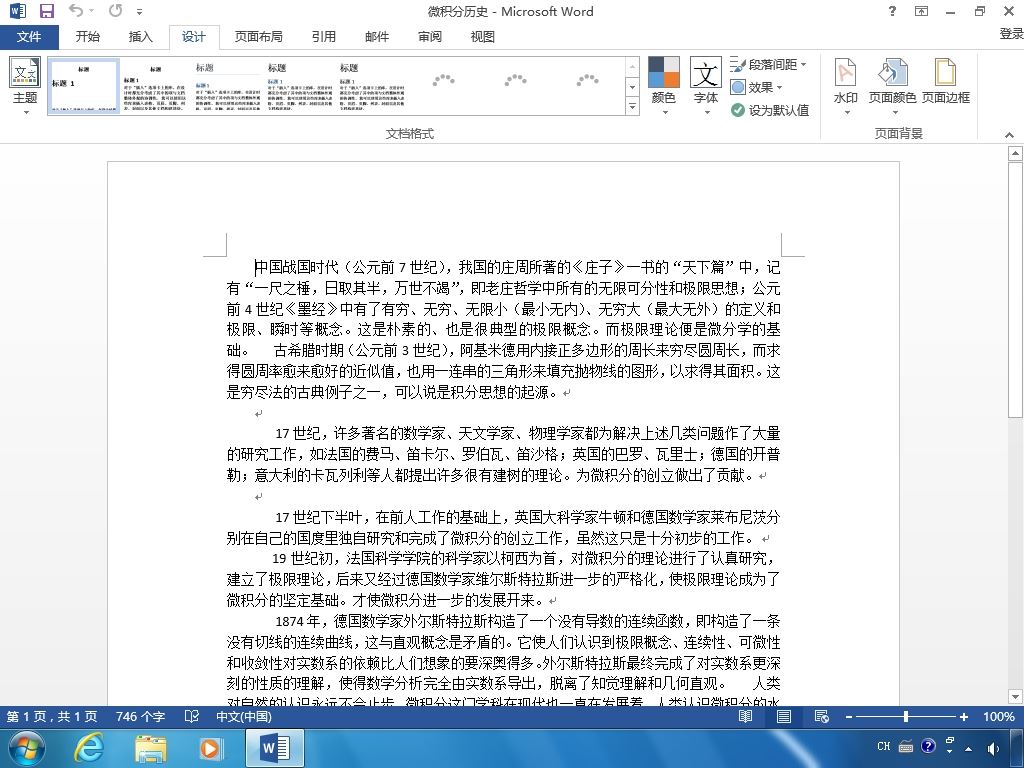Expand the document format gallery More arrow
The height and width of the screenshot is (768, 1024).
(632, 106)
